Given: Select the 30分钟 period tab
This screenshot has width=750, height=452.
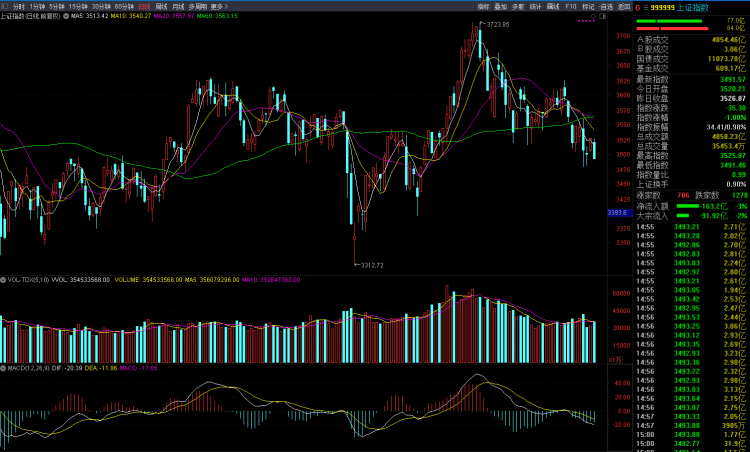Looking at the screenshot, I should coord(101,7).
